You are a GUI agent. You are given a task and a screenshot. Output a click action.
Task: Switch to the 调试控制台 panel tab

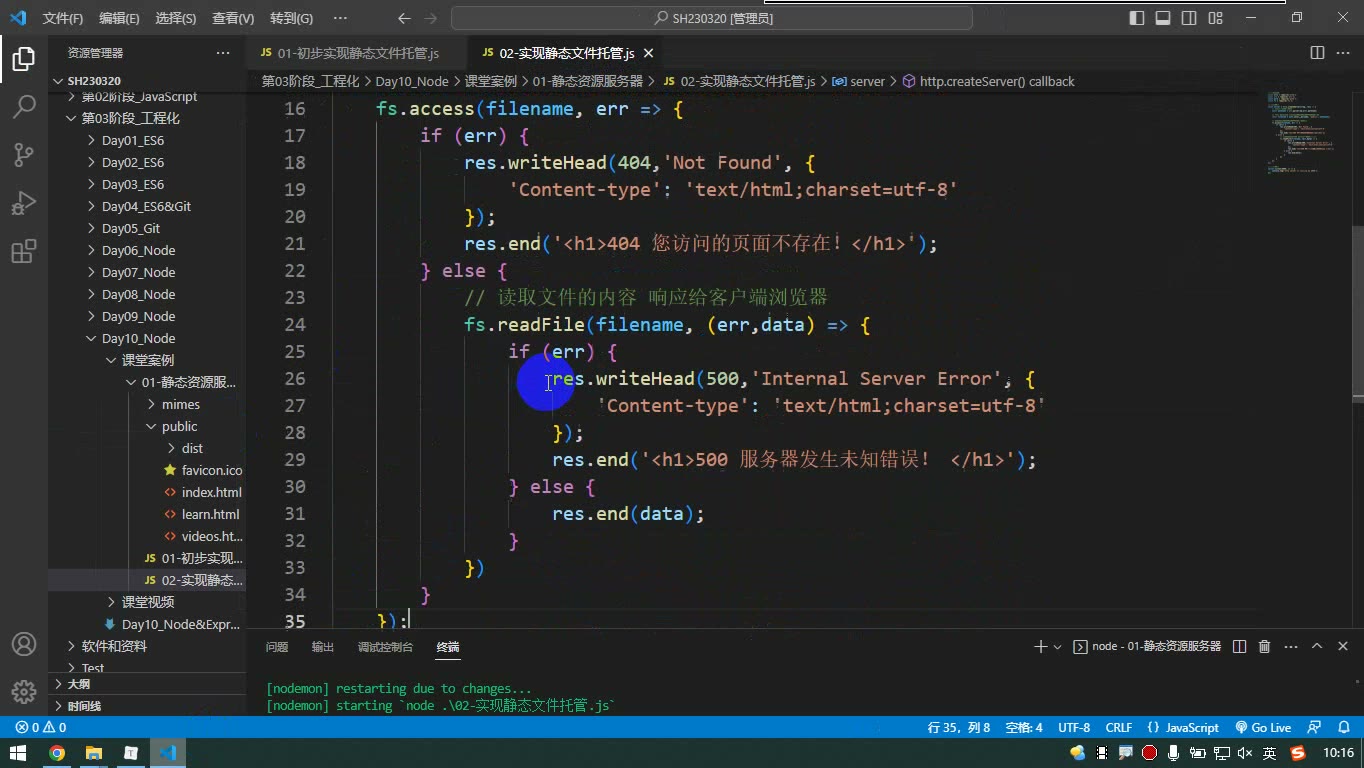pos(385,647)
